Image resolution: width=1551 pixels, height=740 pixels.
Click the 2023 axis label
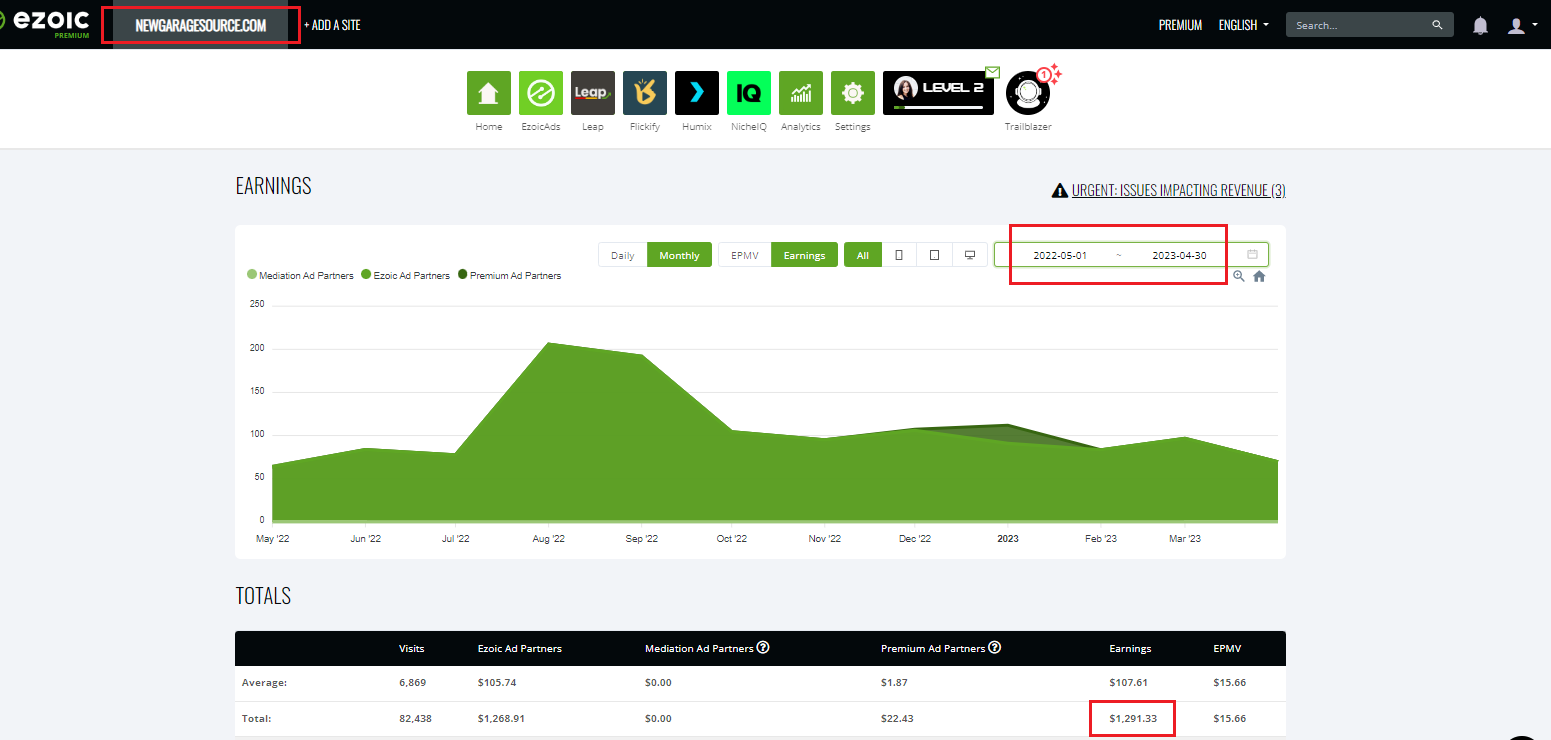point(1008,538)
